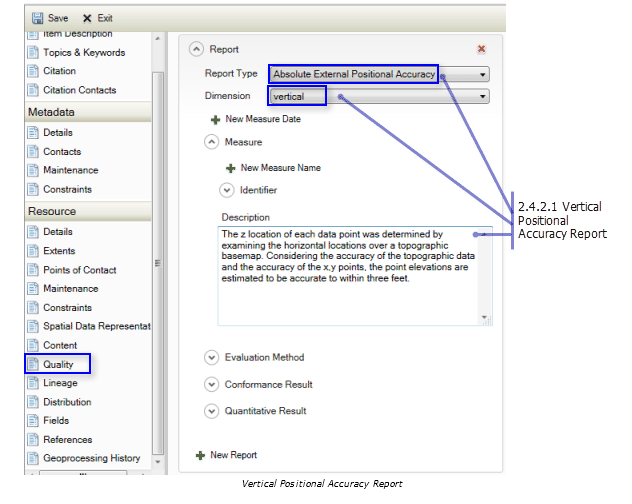
Task: Open the Distribution page
Action: point(67,402)
